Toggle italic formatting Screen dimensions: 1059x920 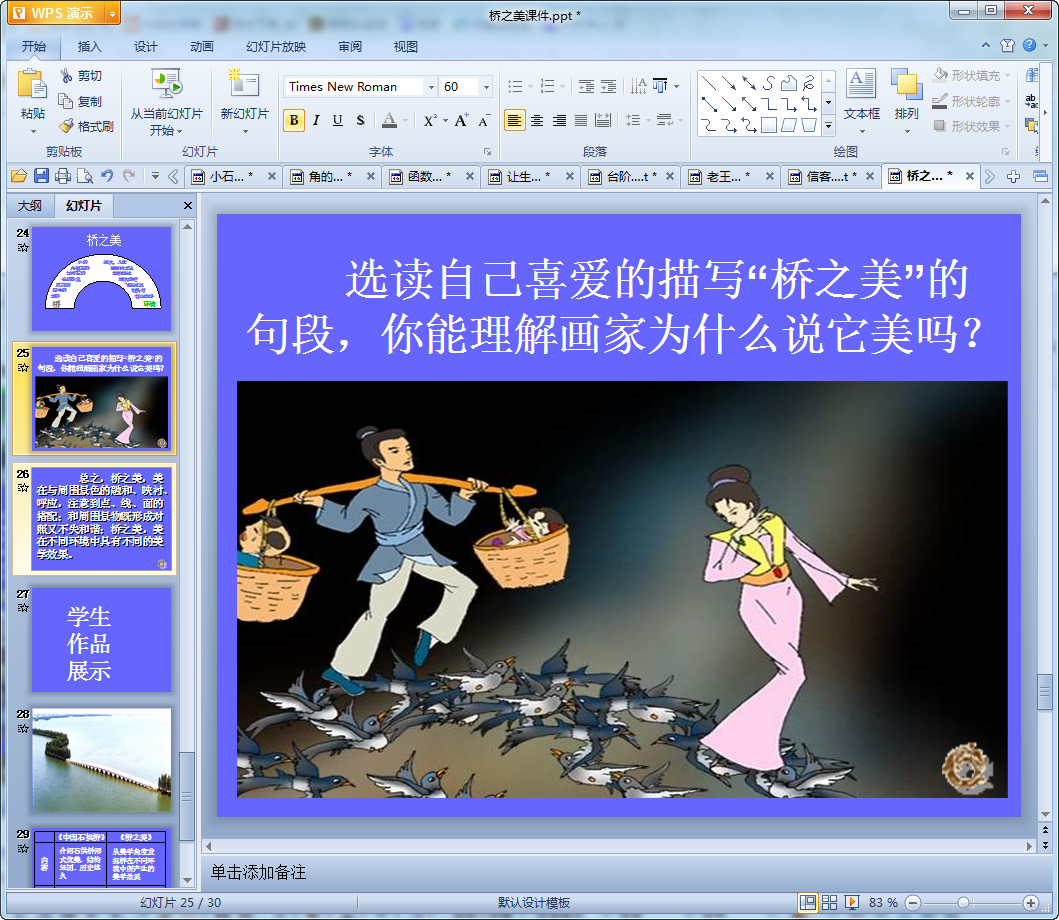tap(316, 120)
